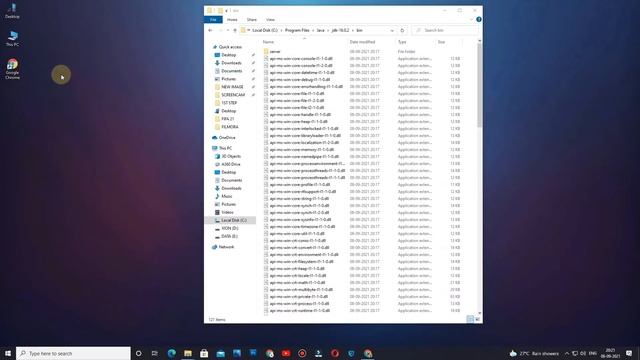This screenshot has width=640, height=360.
Task: Switch to details view layout icon
Action: tap(470, 319)
